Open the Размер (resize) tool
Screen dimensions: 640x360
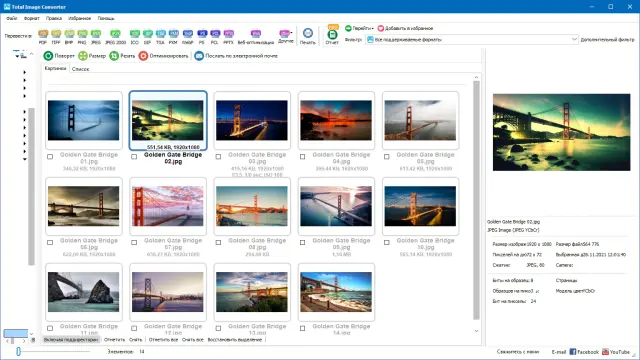pyautogui.click(x=92, y=56)
